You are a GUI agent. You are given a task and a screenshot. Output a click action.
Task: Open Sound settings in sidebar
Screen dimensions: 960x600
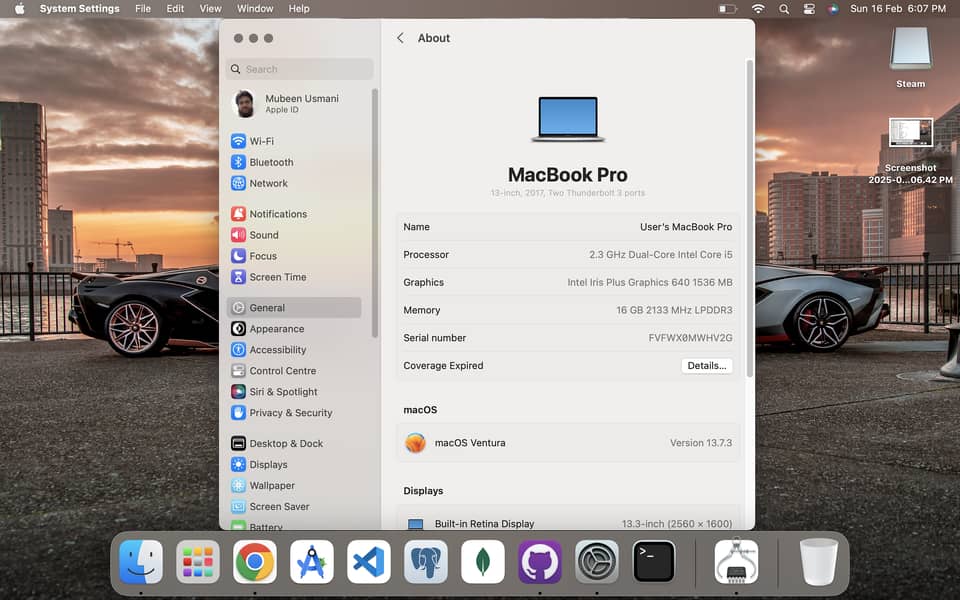point(255,235)
